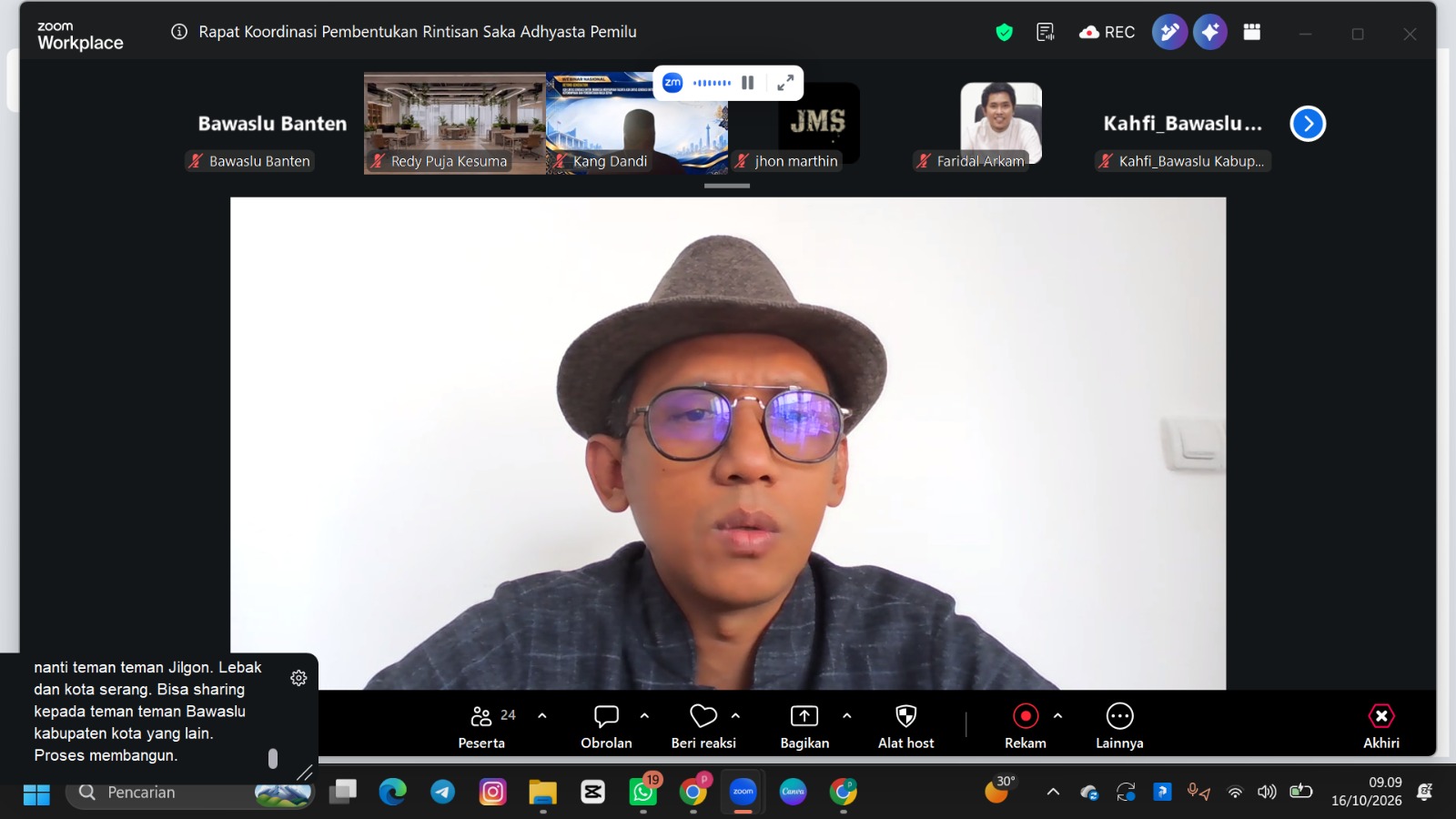The width and height of the screenshot is (1456, 819).
Task: Select the Kang Dandi video thumbnail
Action: coord(637,123)
